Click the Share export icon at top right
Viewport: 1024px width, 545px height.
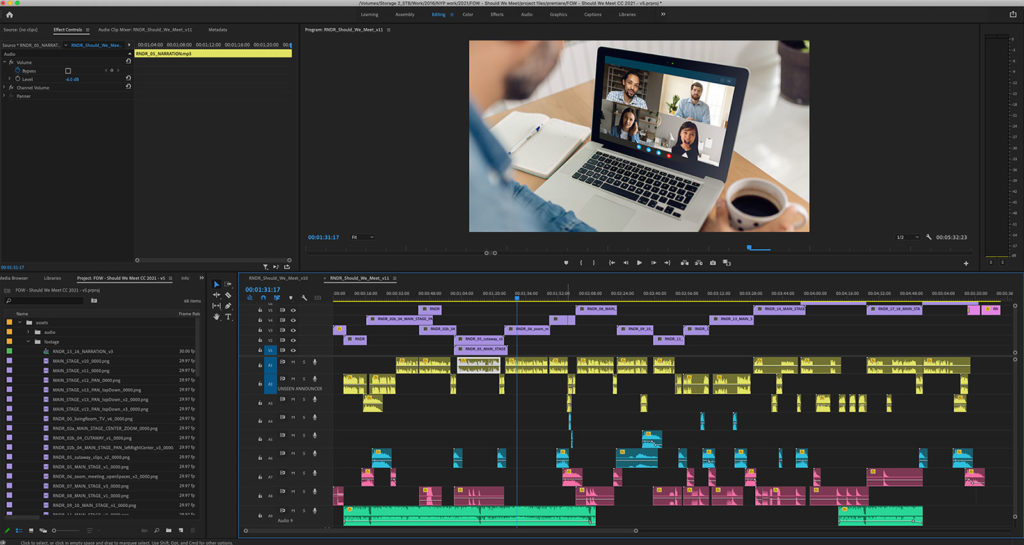tap(1013, 14)
